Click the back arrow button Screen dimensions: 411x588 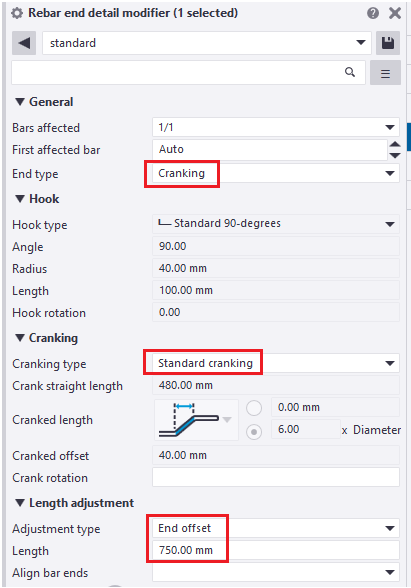24,43
